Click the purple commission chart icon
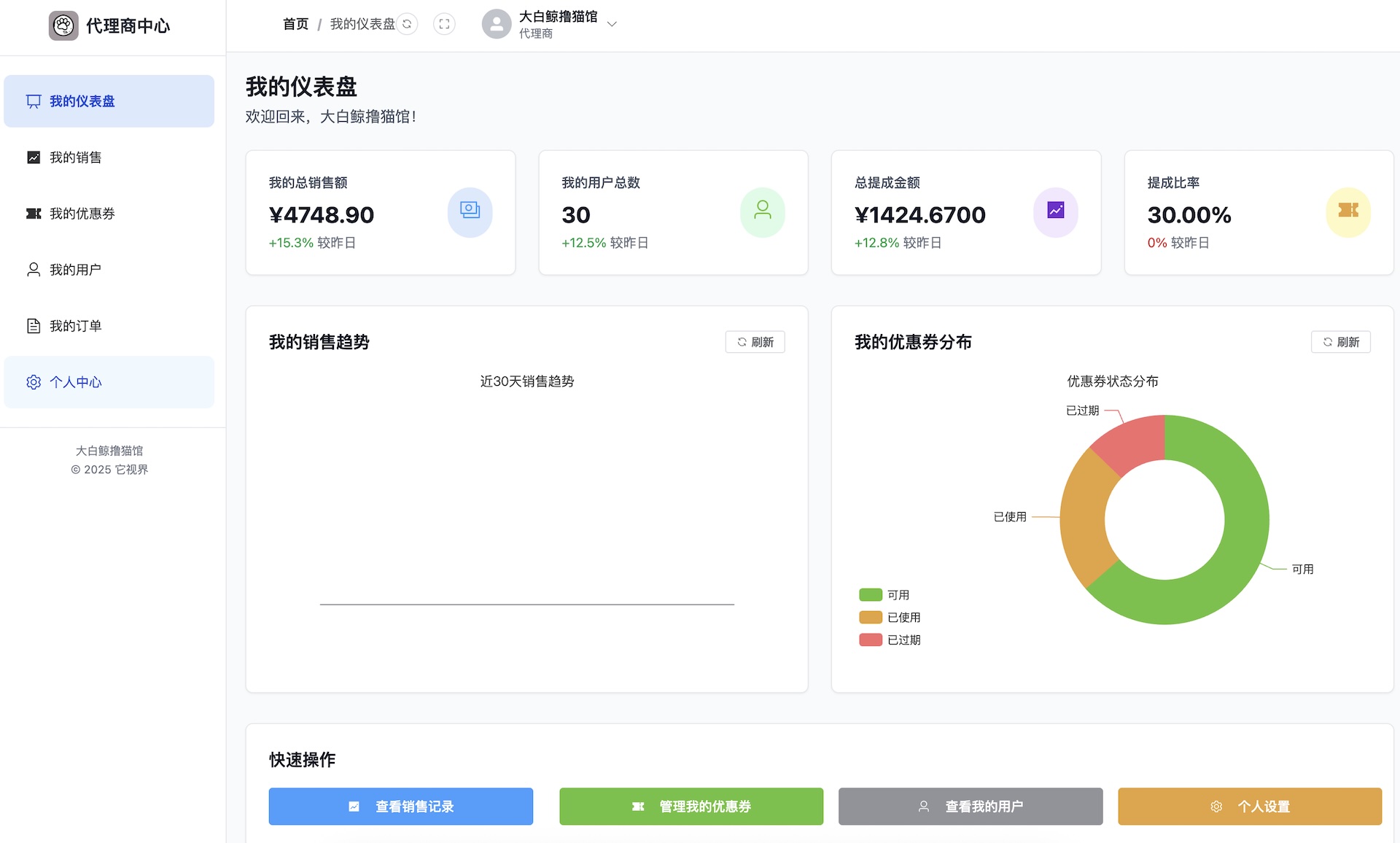This screenshot has width=1400, height=843. pos(1055,212)
